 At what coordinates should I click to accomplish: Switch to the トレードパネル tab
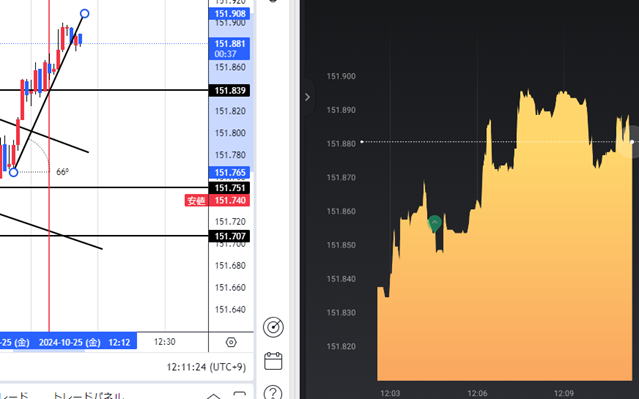88,395
